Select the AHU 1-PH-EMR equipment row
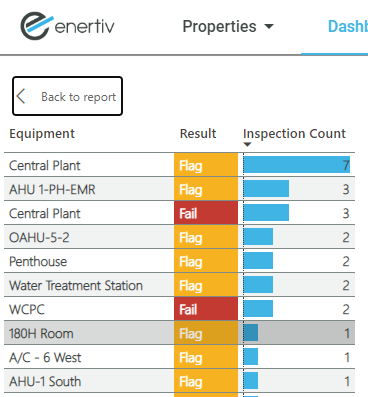Image resolution: width=368 pixels, height=397 pixels. [x=179, y=189]
